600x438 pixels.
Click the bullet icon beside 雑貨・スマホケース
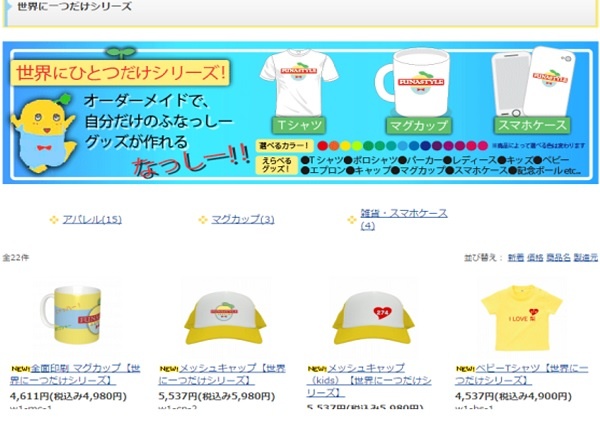(x=352, y=220)
